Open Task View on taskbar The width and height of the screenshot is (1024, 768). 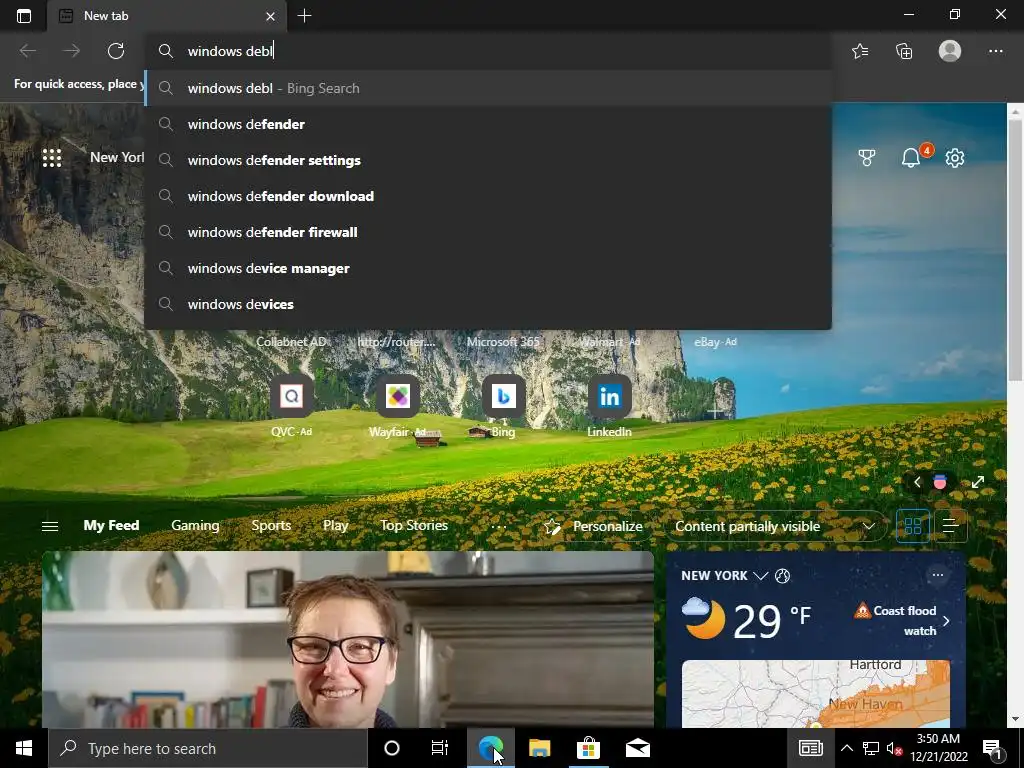point(440,748)
